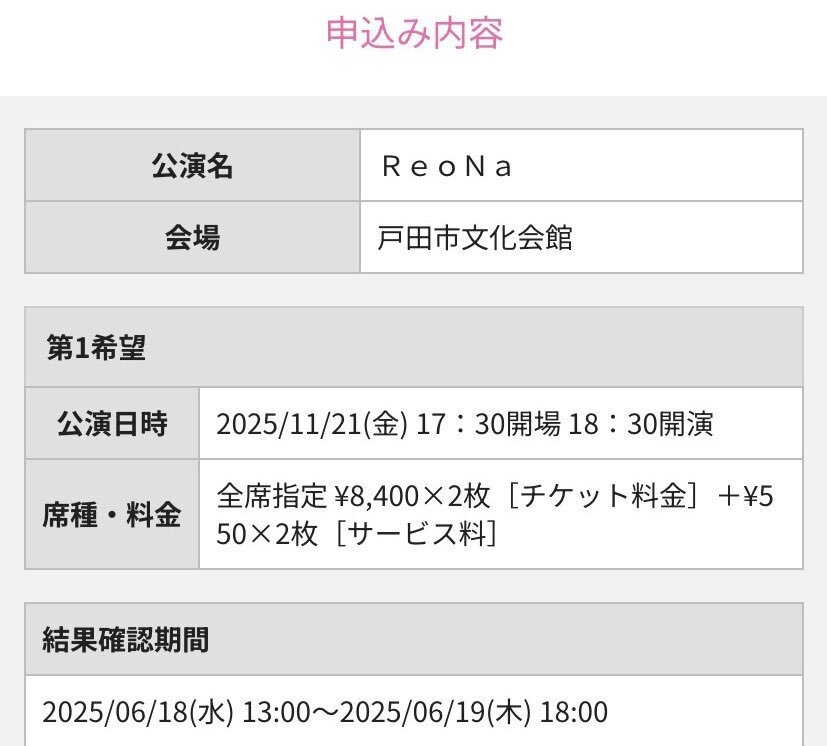Click the 申込み内容 page heading
Viewport: 827px width, 746px height.
pos(415,33)
